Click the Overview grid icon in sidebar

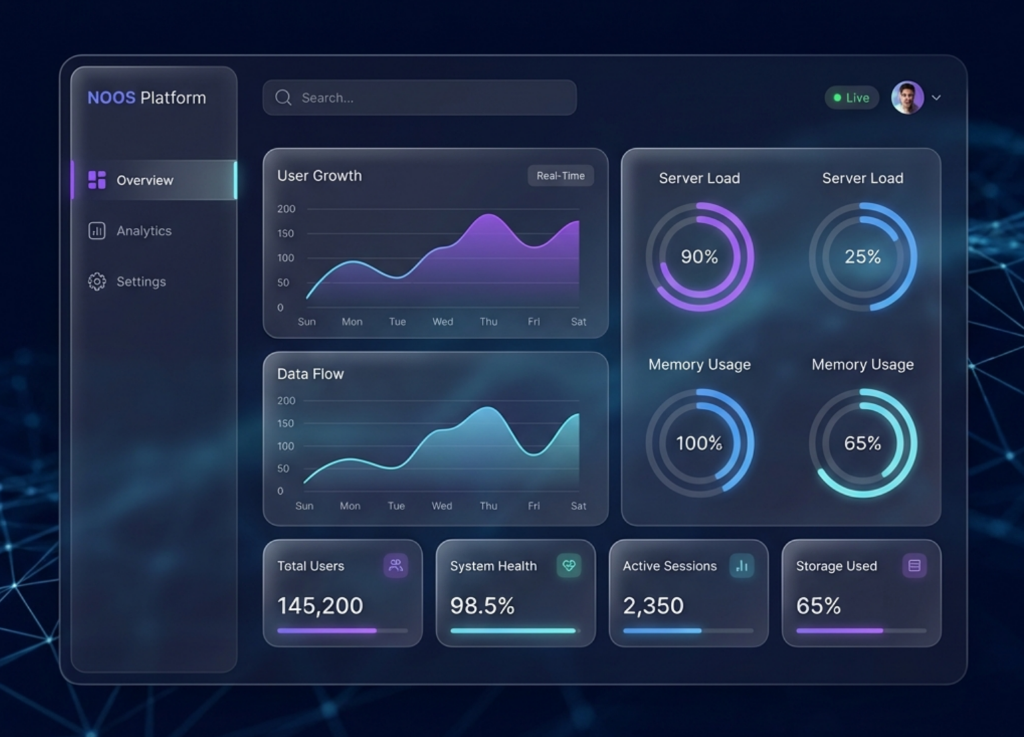click(x=97, y=180)
